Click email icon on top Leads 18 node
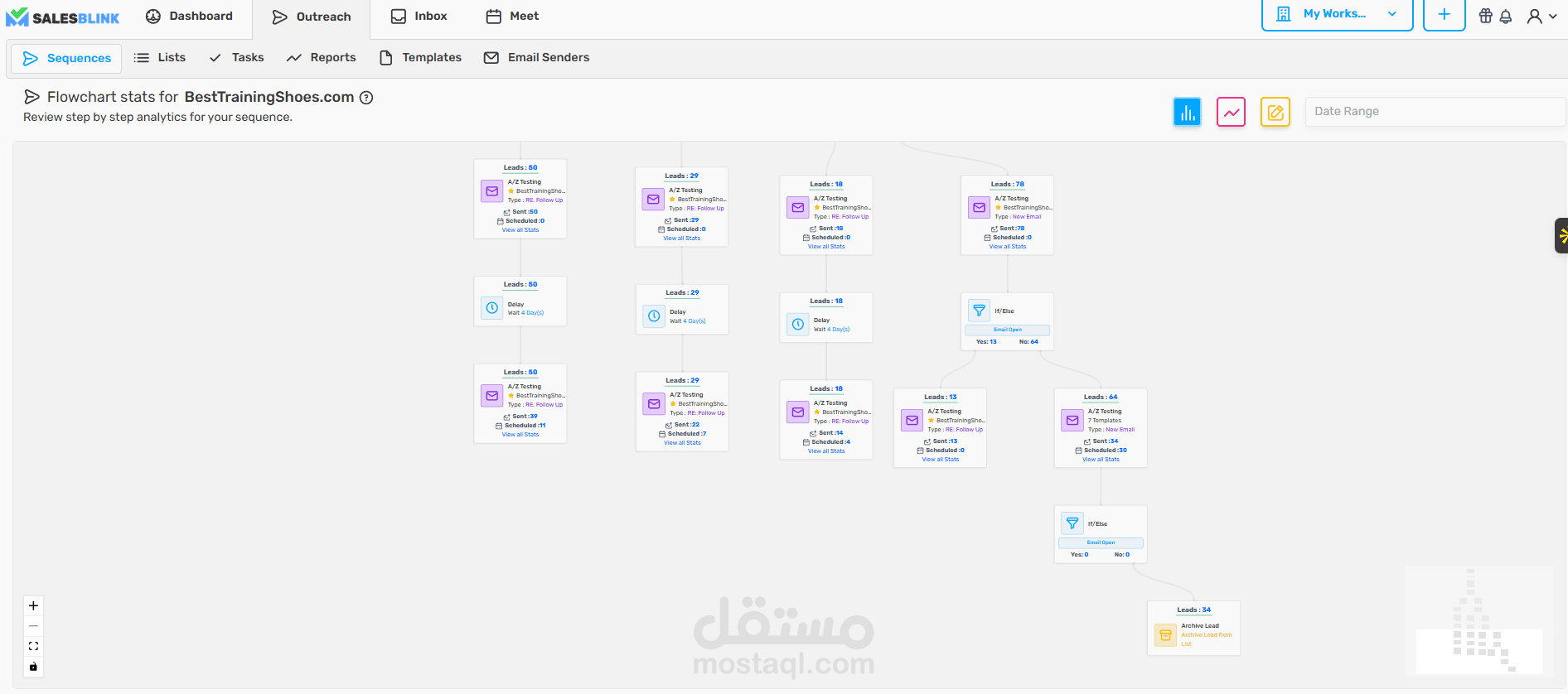This screenshot has height=694, width=1568. click(798, 208)
